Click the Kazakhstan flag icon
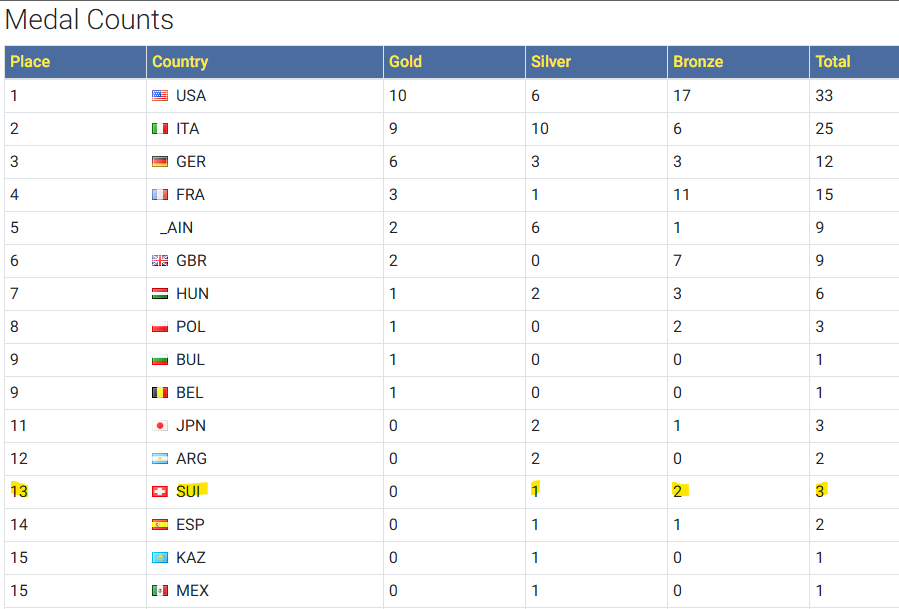This screenshot has height=609, width=899. pyautogui.click(x=160, y=558)
